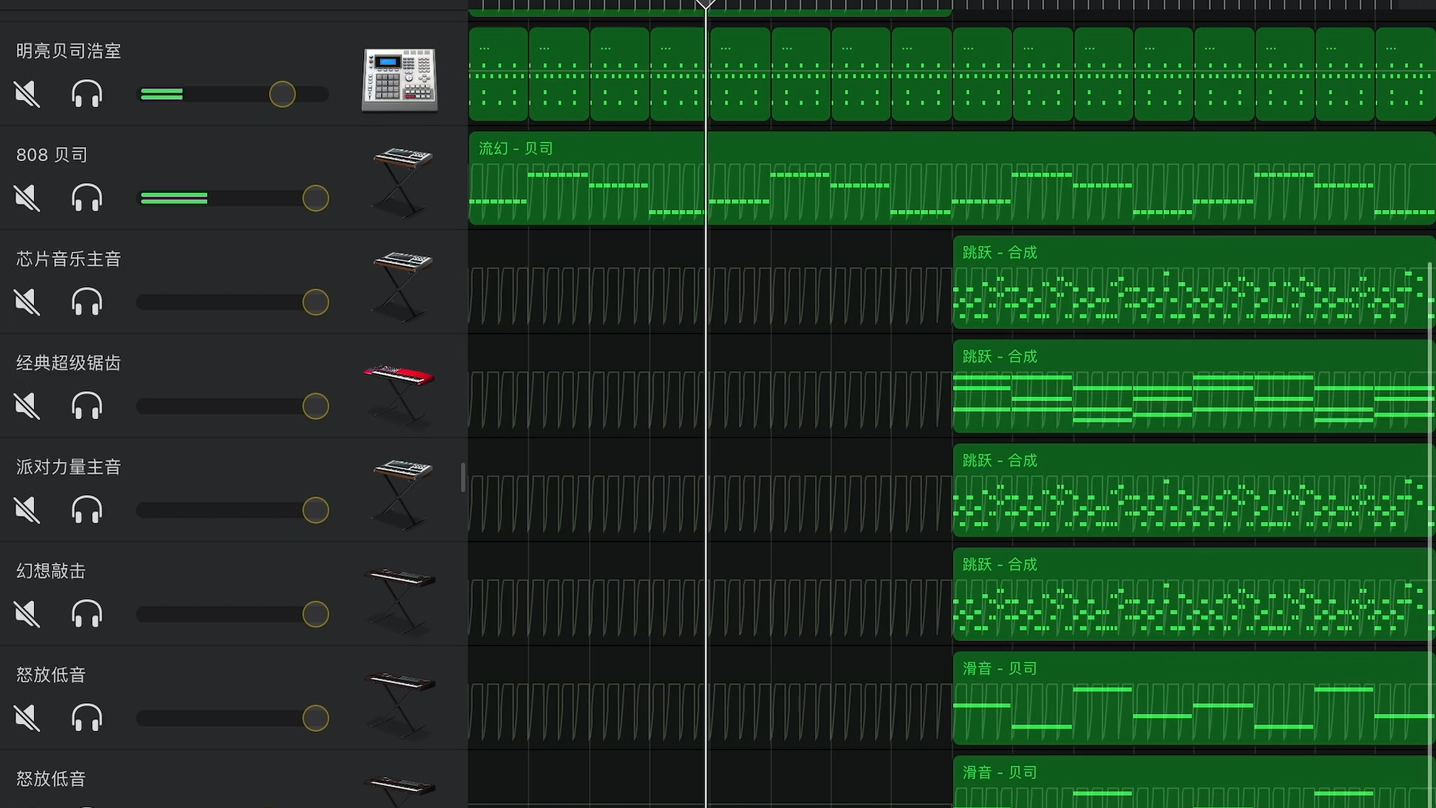Select 跳跃 - 合成 region on 幻想敲击 track

1194,594
